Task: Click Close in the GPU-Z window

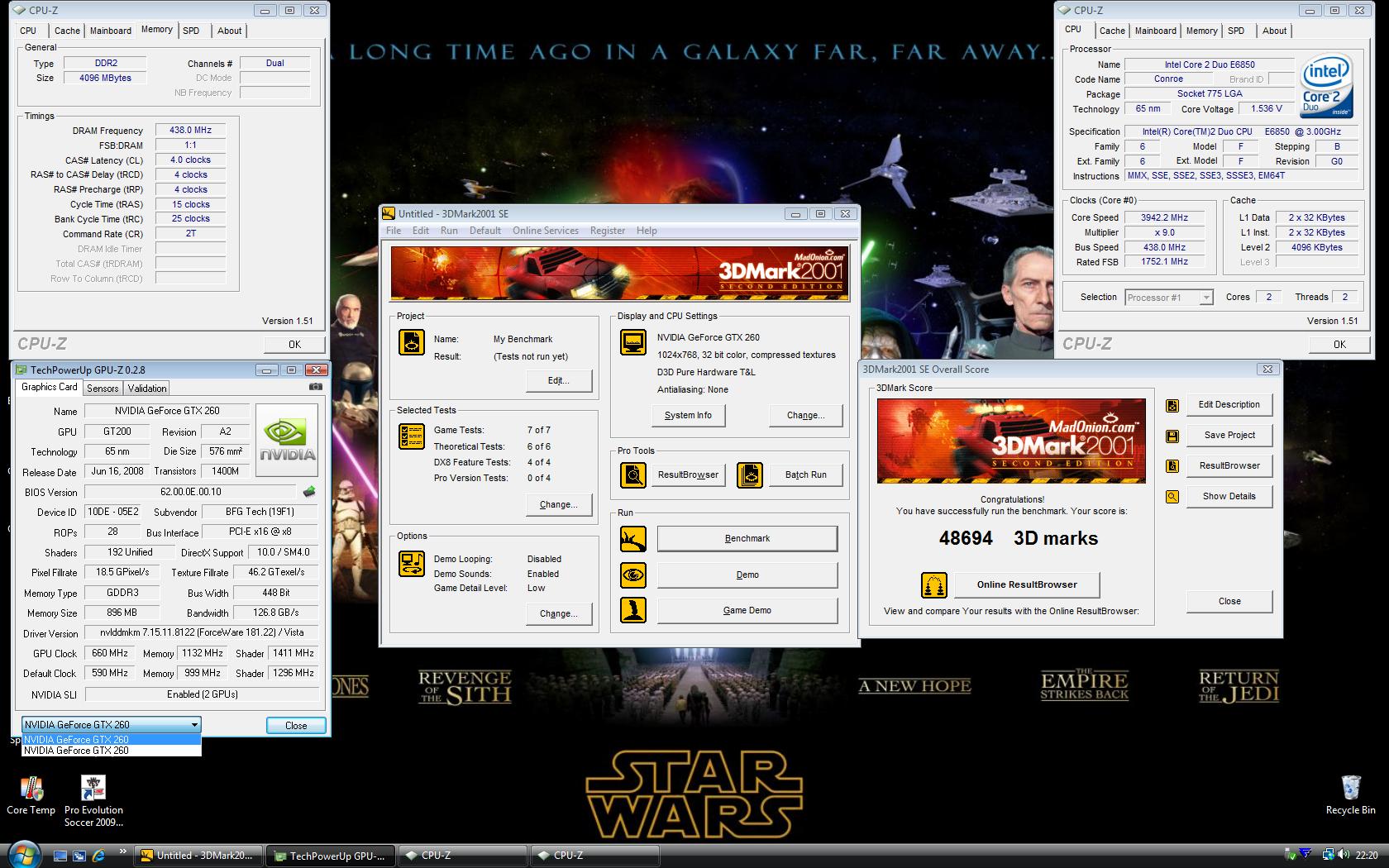Action: 296,725
